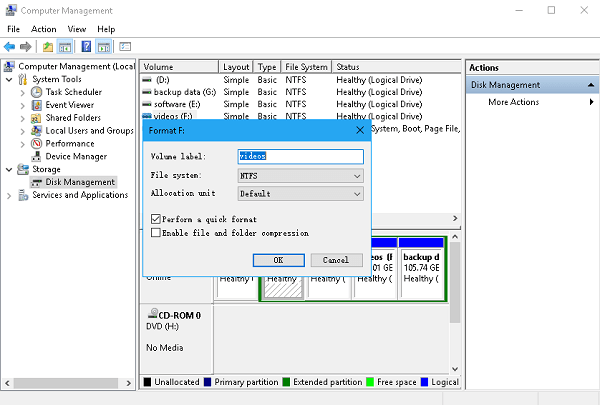Open the File system NTFS dropdown

(x=300, y=176)
